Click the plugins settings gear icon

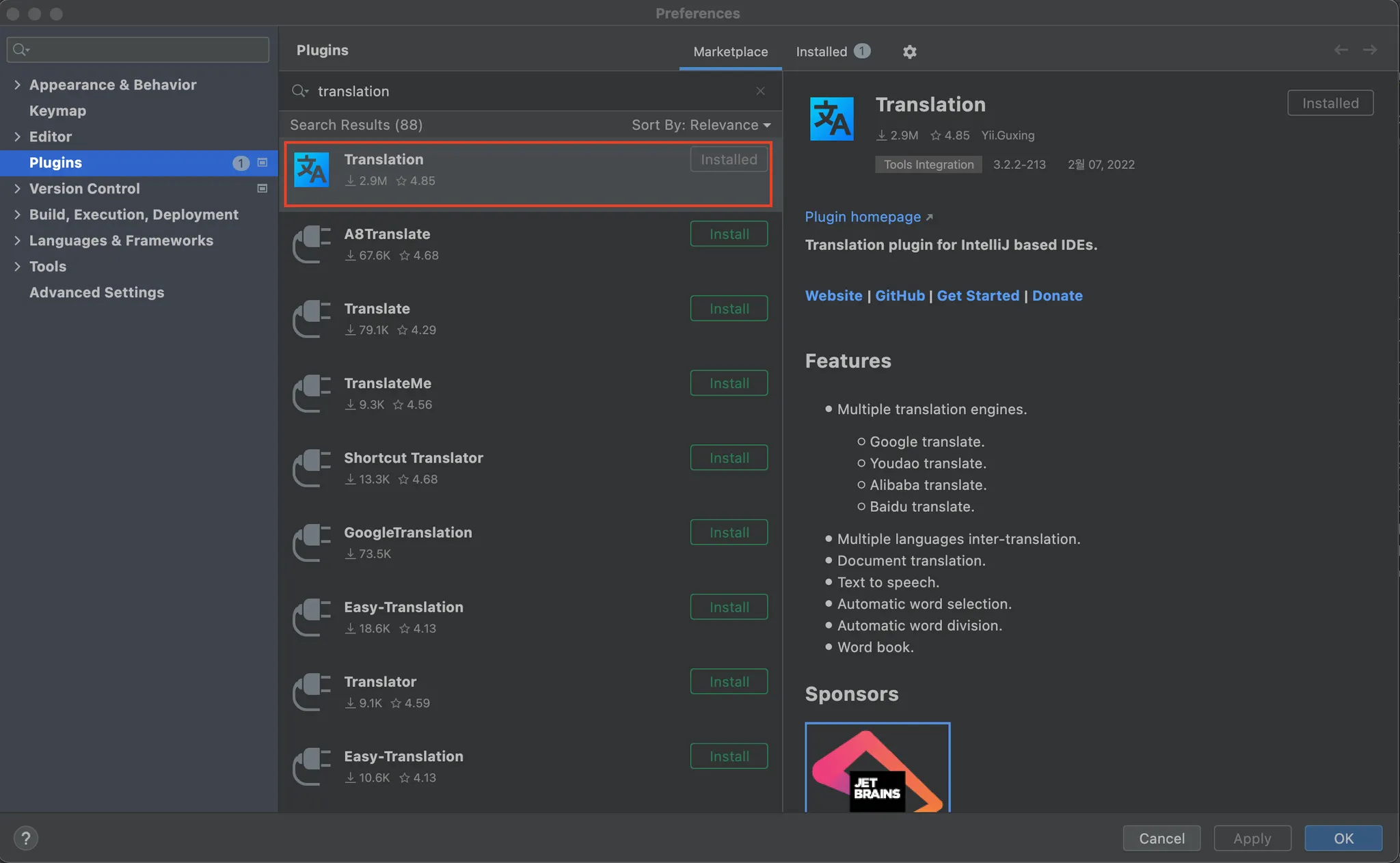[x=909, y=52]
